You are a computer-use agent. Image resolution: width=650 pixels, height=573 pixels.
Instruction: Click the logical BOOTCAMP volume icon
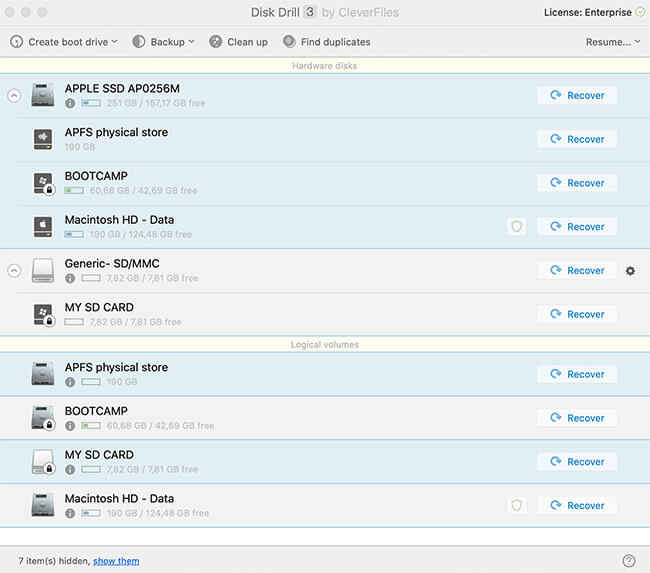click(43, 418)
